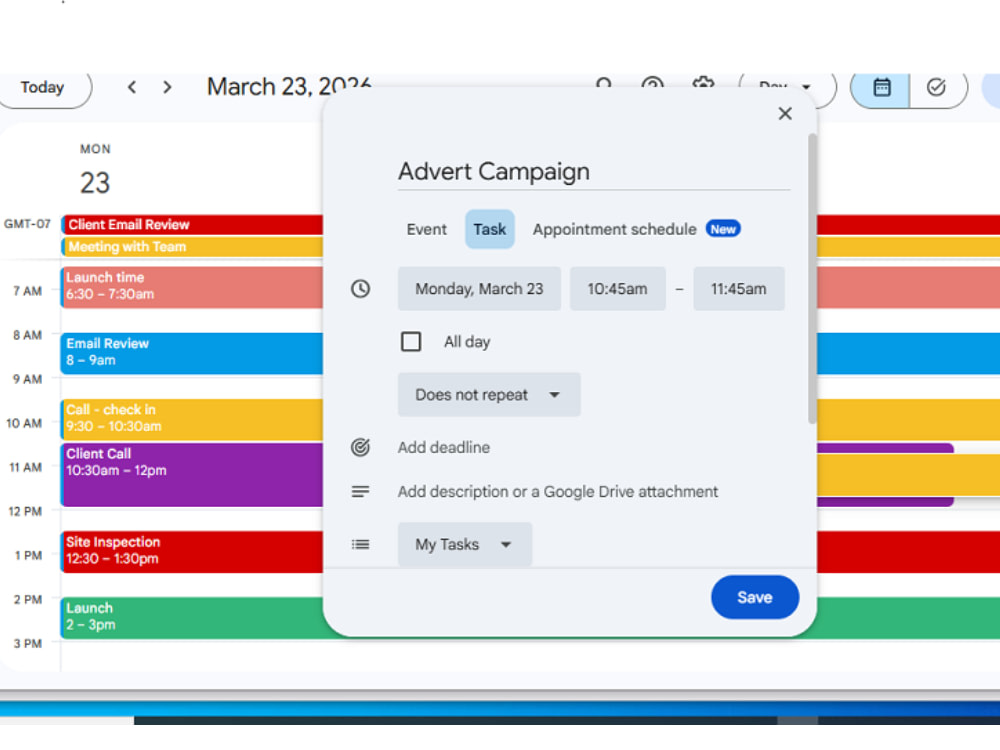Open the Day view dropdown

click(786, 87)
